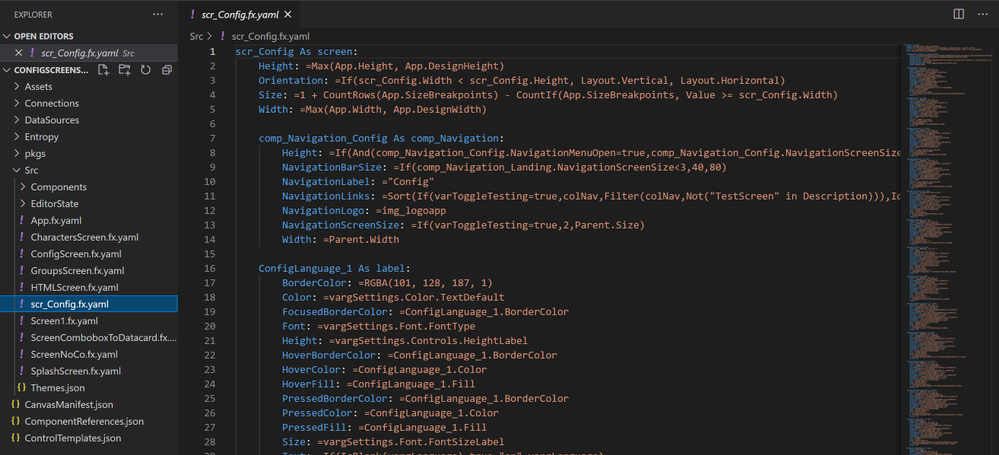Click New File icon in explorer header
Screen dimensions: 999x455
103,69
